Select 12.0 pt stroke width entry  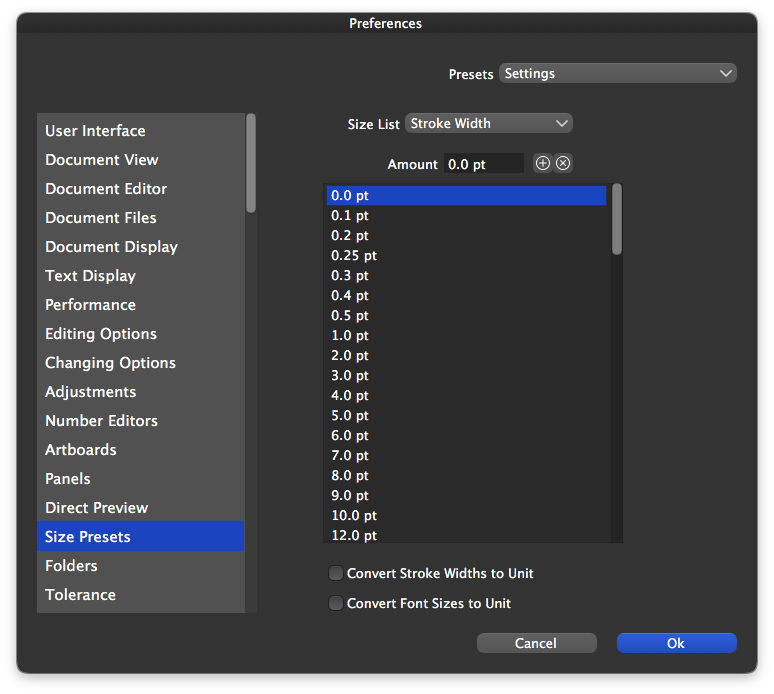[x=354, y=536]
